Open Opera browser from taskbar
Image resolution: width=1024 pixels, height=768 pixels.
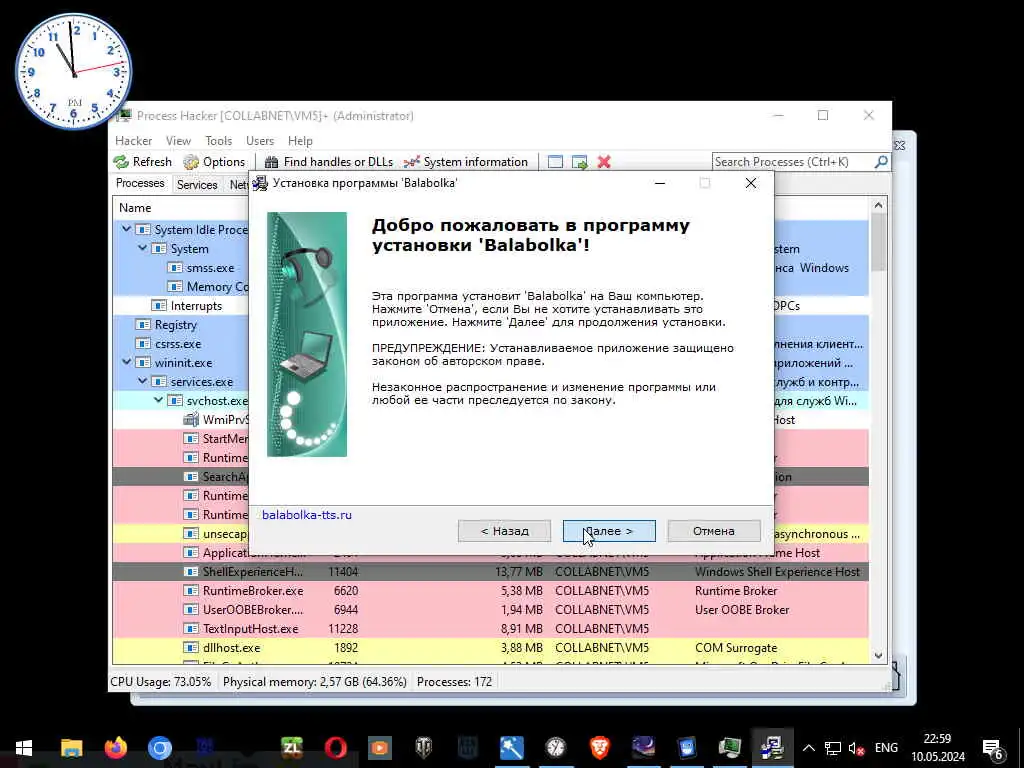coord(336,748)
